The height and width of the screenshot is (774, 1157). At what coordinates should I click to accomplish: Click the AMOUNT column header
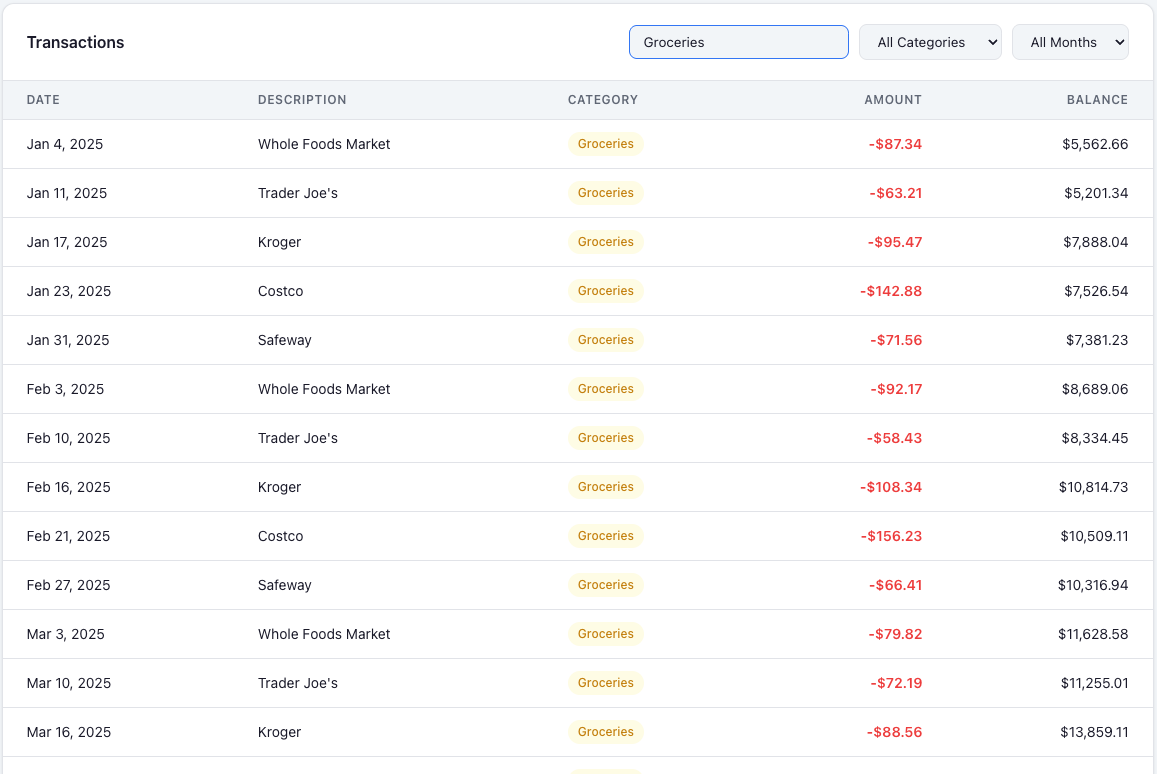coord(893,100)
